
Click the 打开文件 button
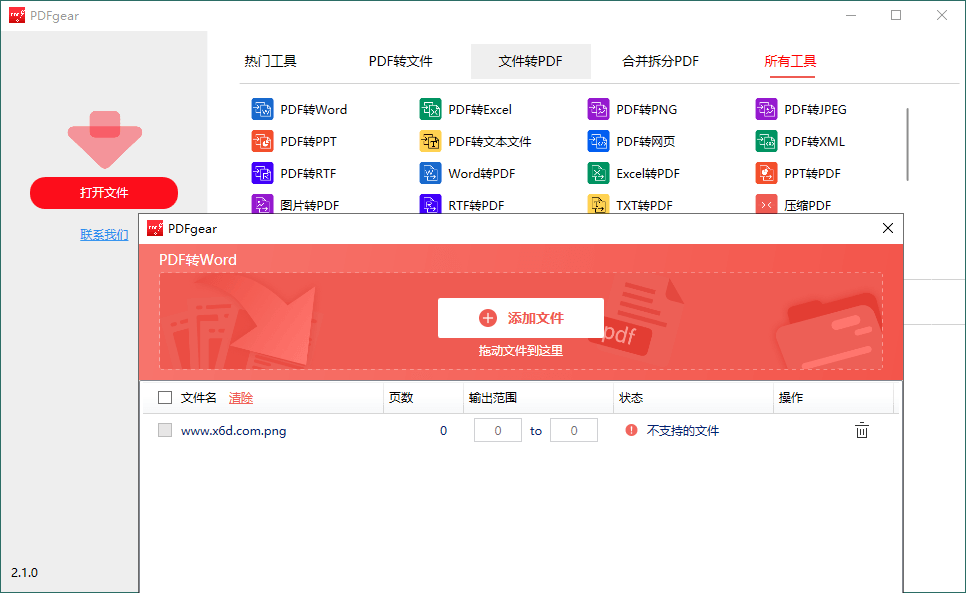104,193
